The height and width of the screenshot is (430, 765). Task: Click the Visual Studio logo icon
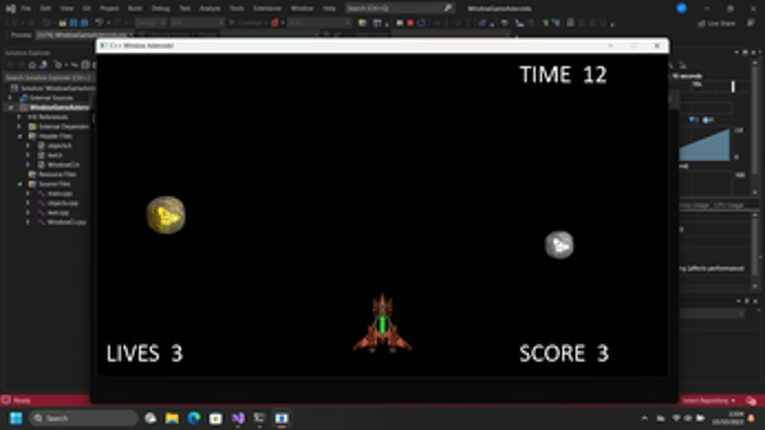(10, 8)
